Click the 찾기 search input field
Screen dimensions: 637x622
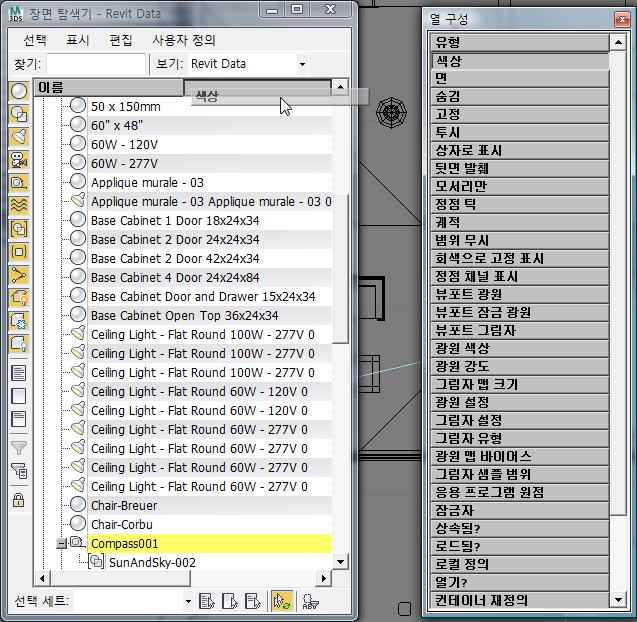tap(96, 64)
